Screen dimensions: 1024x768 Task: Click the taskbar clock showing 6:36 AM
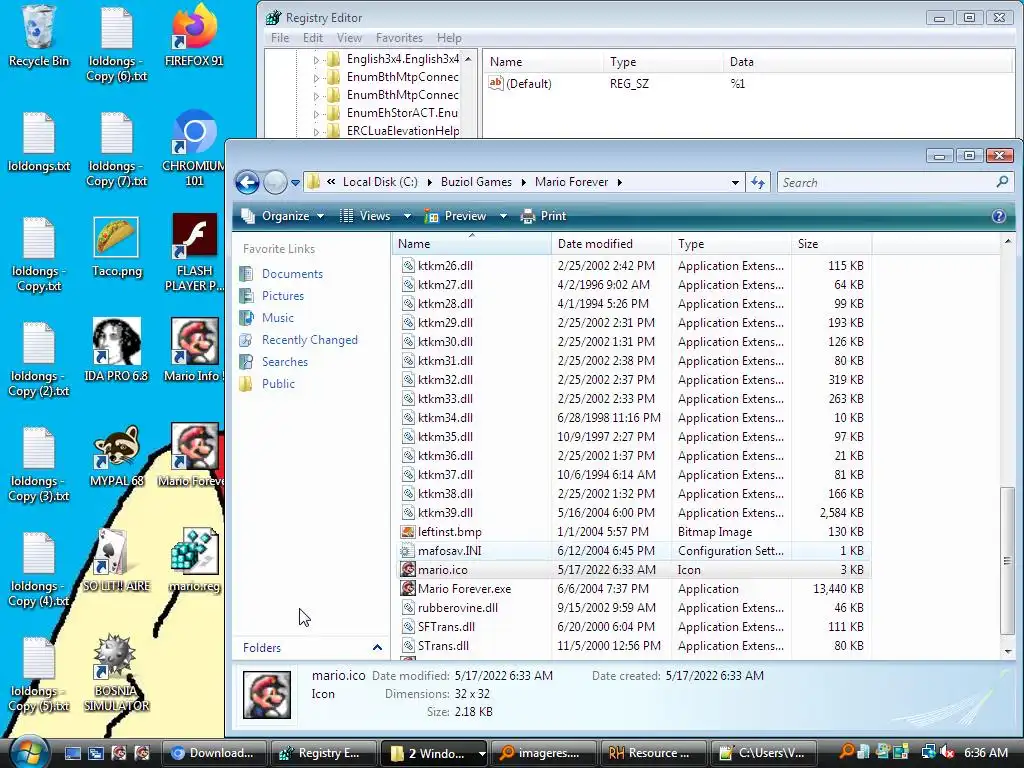pos(985,753)
